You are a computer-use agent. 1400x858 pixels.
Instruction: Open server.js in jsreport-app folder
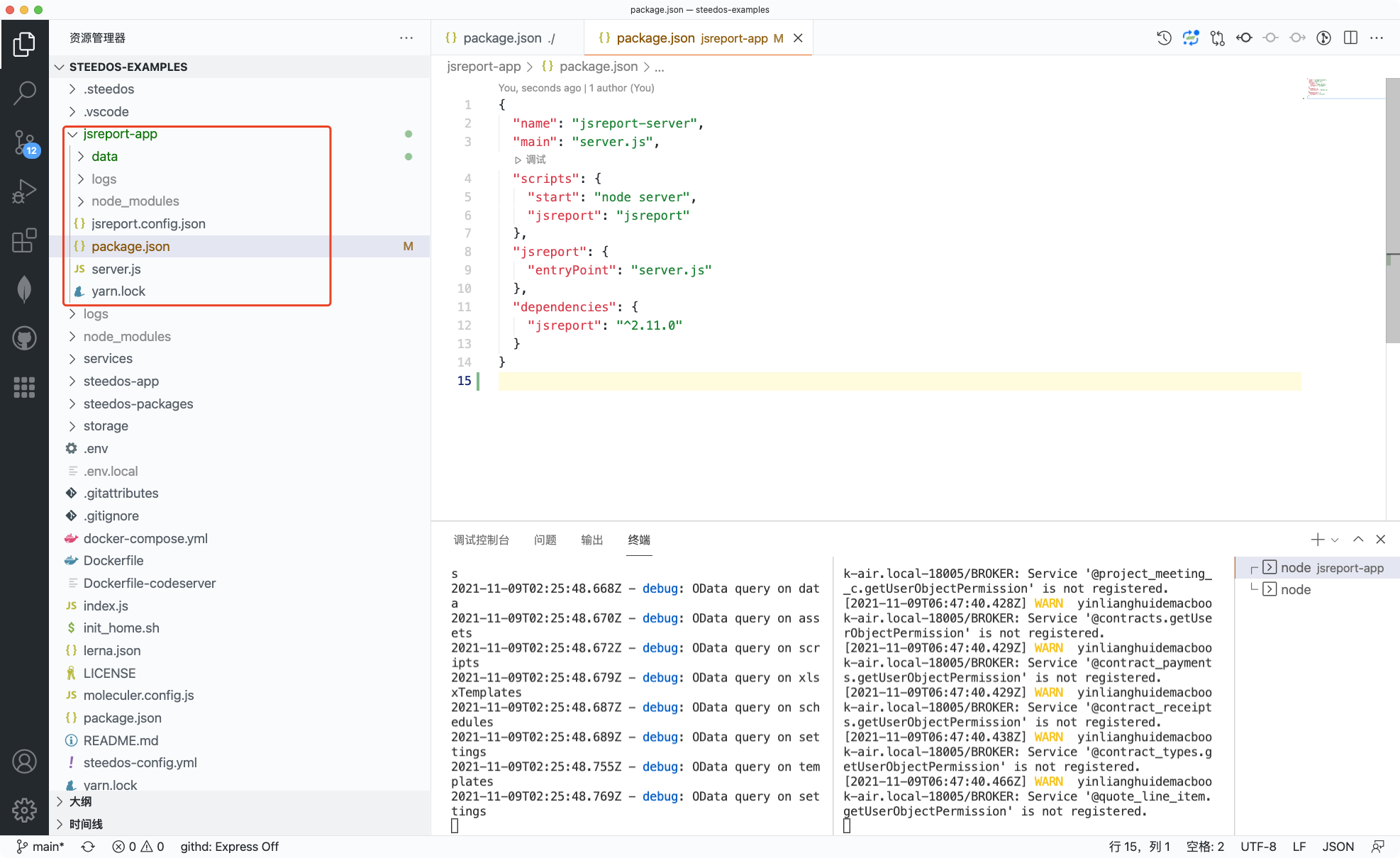(240, 269)
